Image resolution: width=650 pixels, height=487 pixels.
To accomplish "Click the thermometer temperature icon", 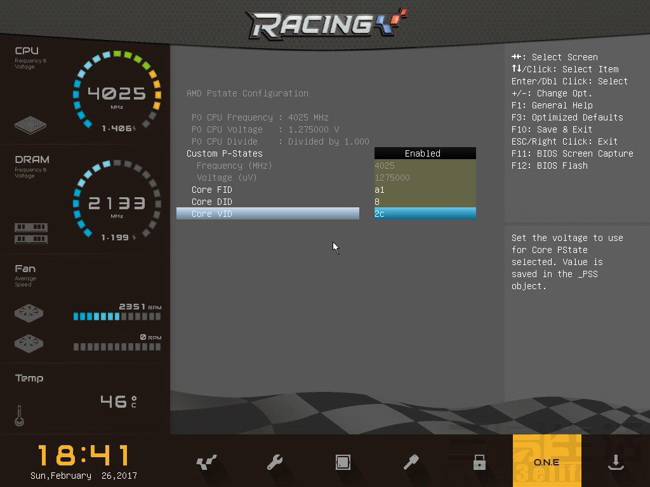I will coord(19,416).
